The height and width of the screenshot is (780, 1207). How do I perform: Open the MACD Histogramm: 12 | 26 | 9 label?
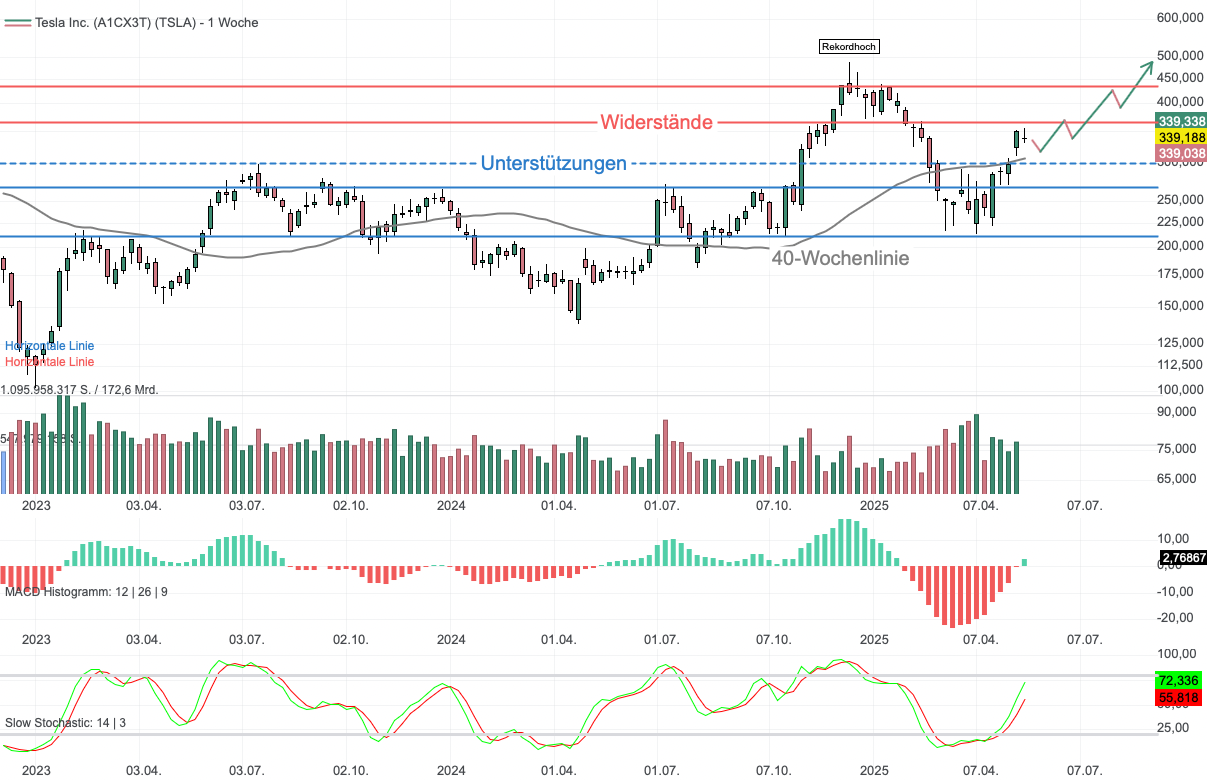(x=86, y=592)
